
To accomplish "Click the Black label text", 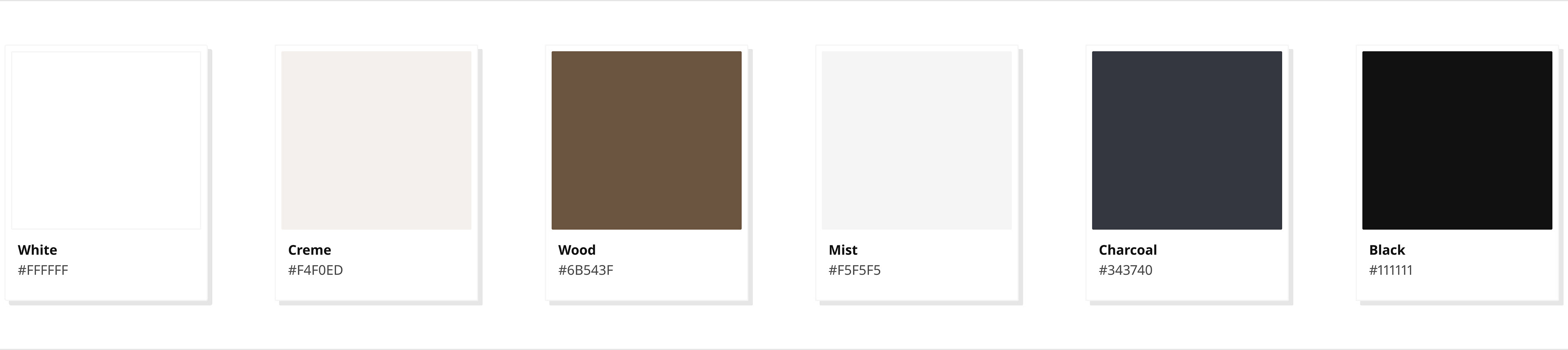I will pyautogui.click(x=1387, y=250).
